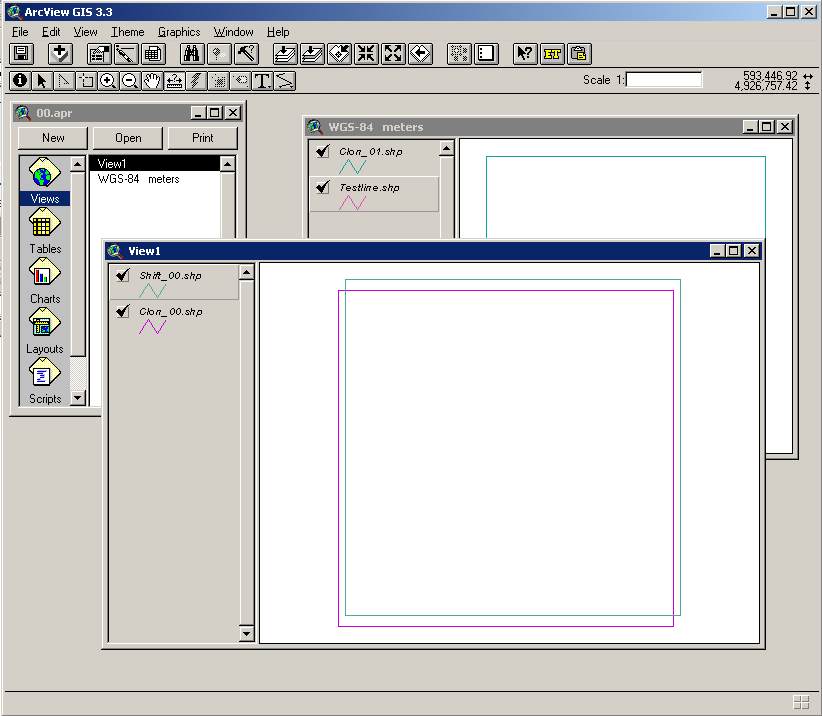
Task: Toggle visibility of Clon_00.shp theme
Action: [x=123, y=311]
